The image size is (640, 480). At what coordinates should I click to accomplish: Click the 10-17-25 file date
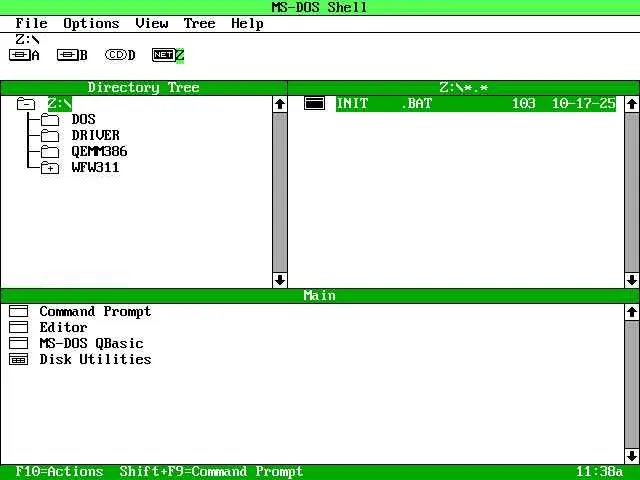584,103
